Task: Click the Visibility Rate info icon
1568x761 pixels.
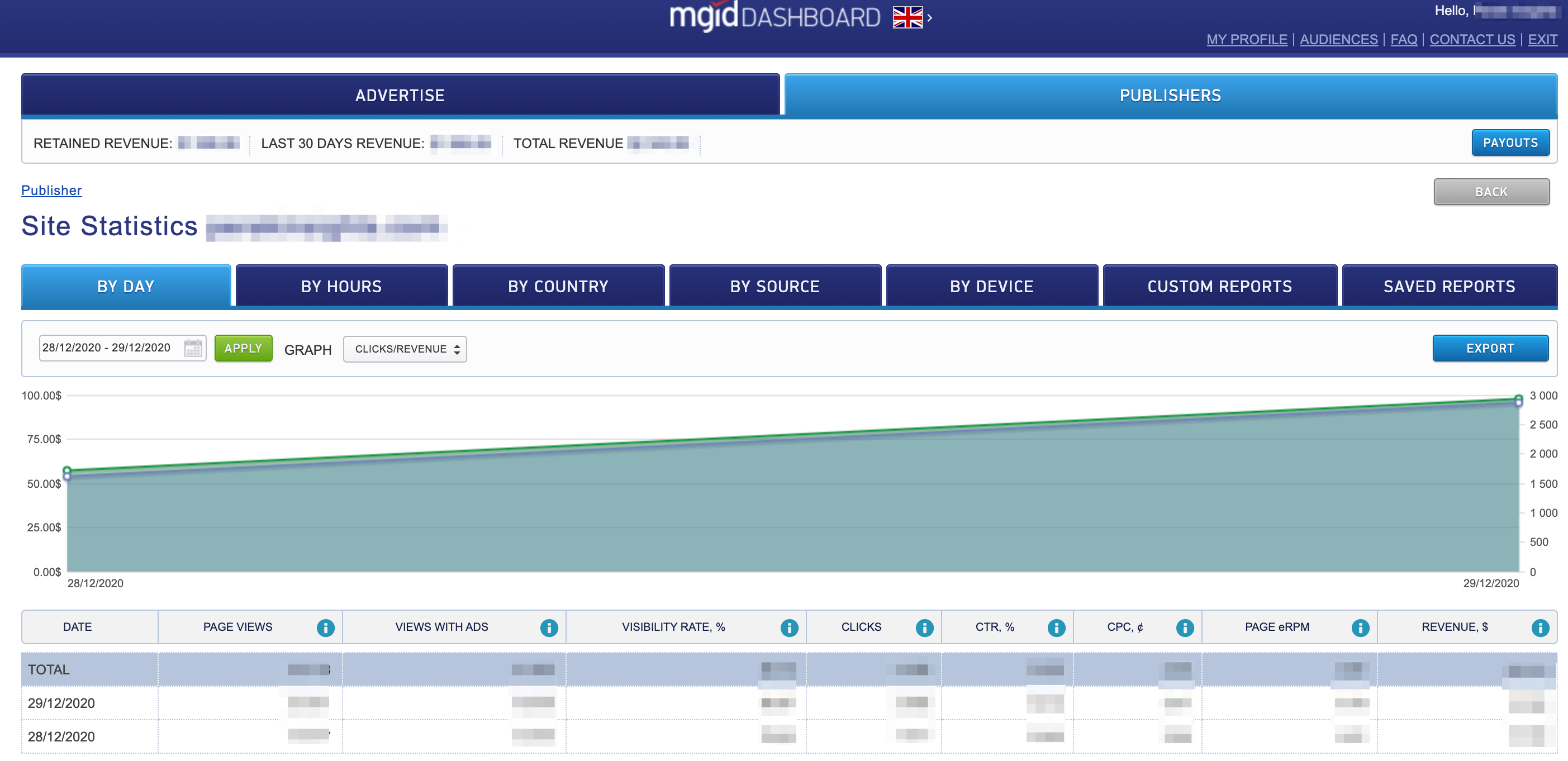Action: click(789, 627)
